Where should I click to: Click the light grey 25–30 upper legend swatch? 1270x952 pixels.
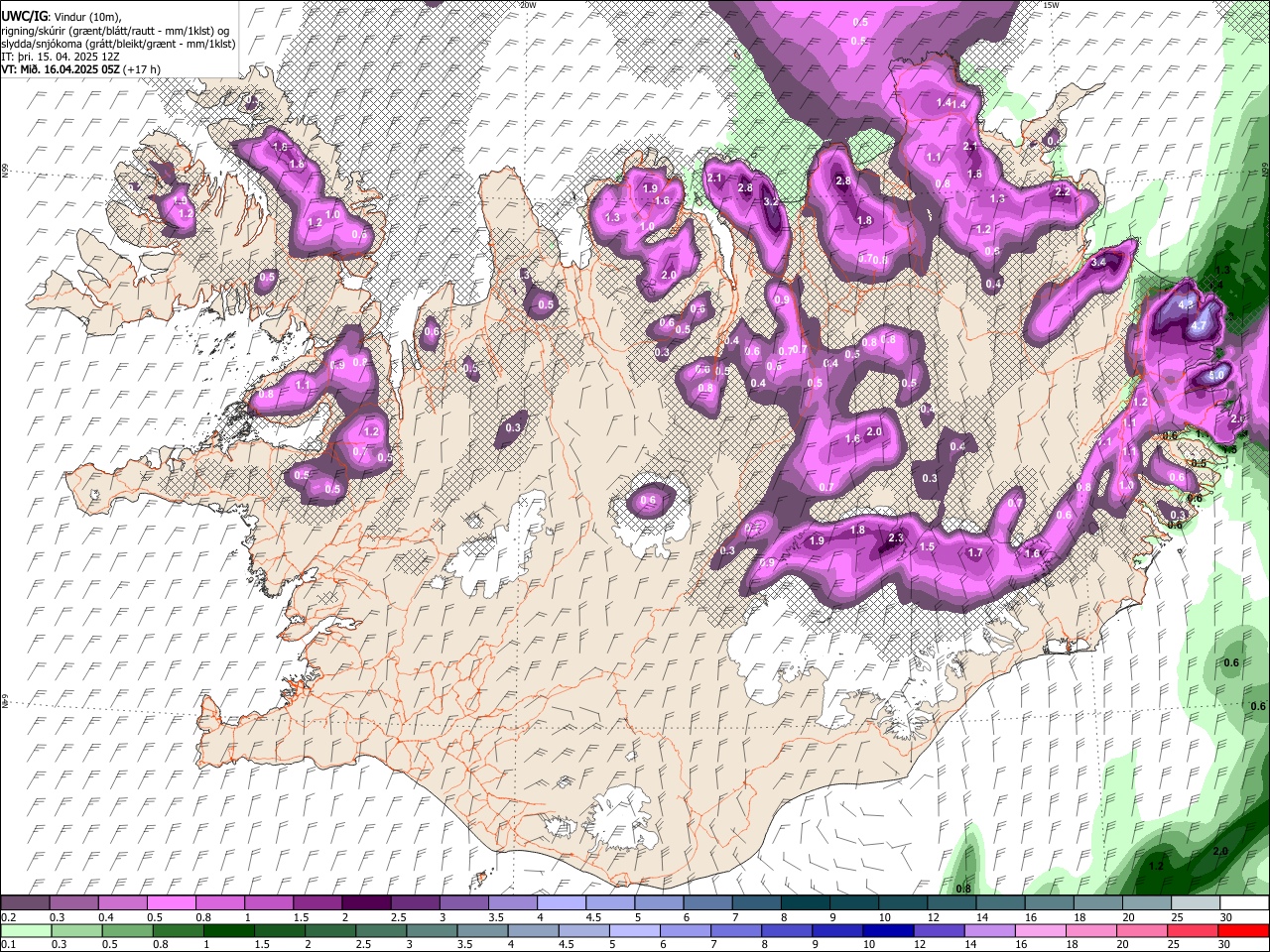point(1196,903)
